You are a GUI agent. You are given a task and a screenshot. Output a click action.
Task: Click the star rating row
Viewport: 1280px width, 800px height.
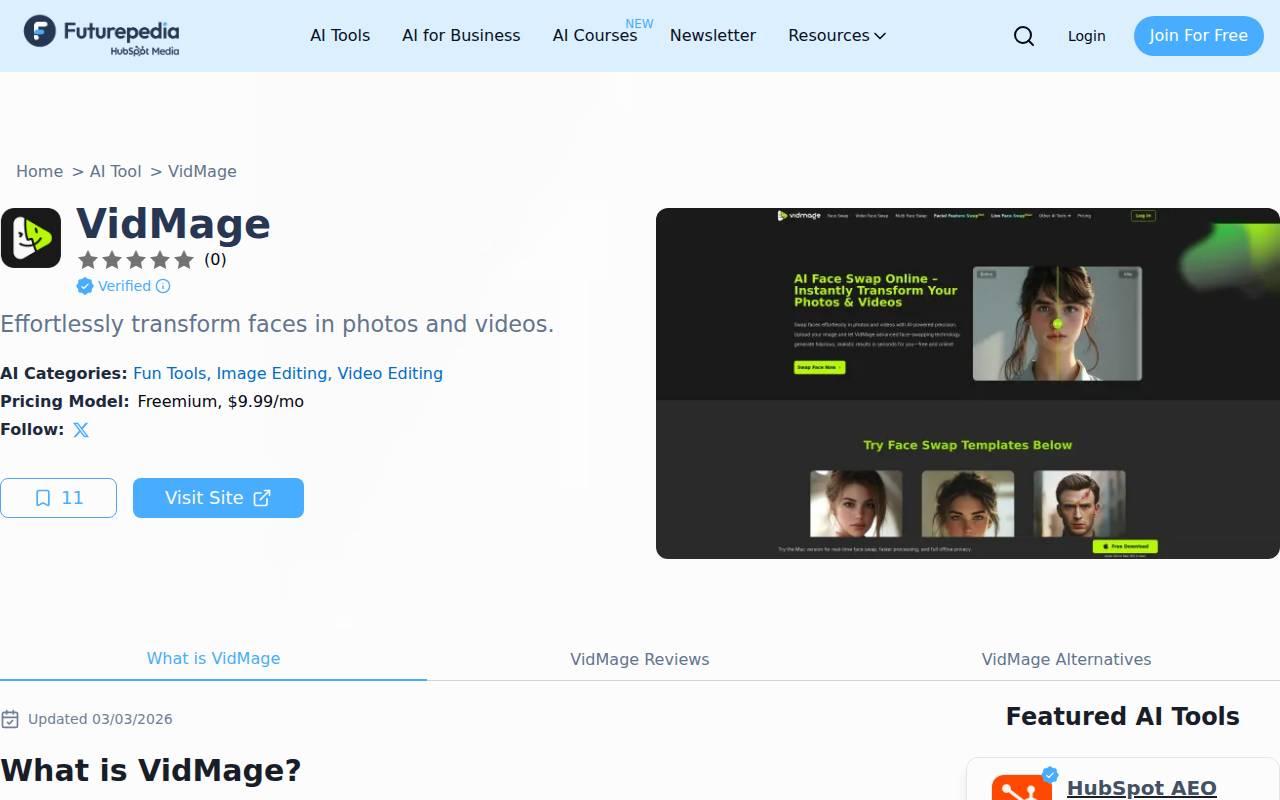[x=136, y=260]
